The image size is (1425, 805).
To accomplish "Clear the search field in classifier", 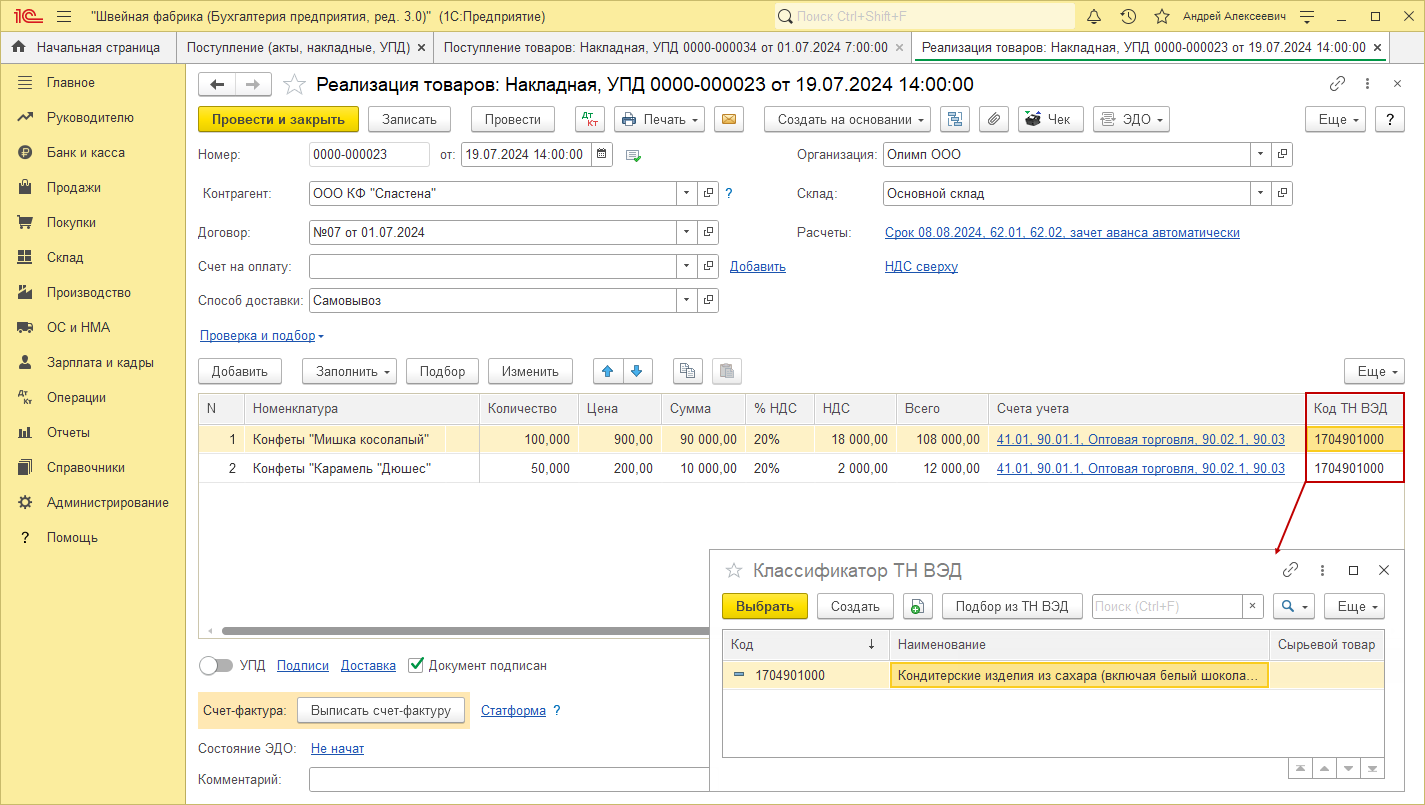I will [1253, 606].
